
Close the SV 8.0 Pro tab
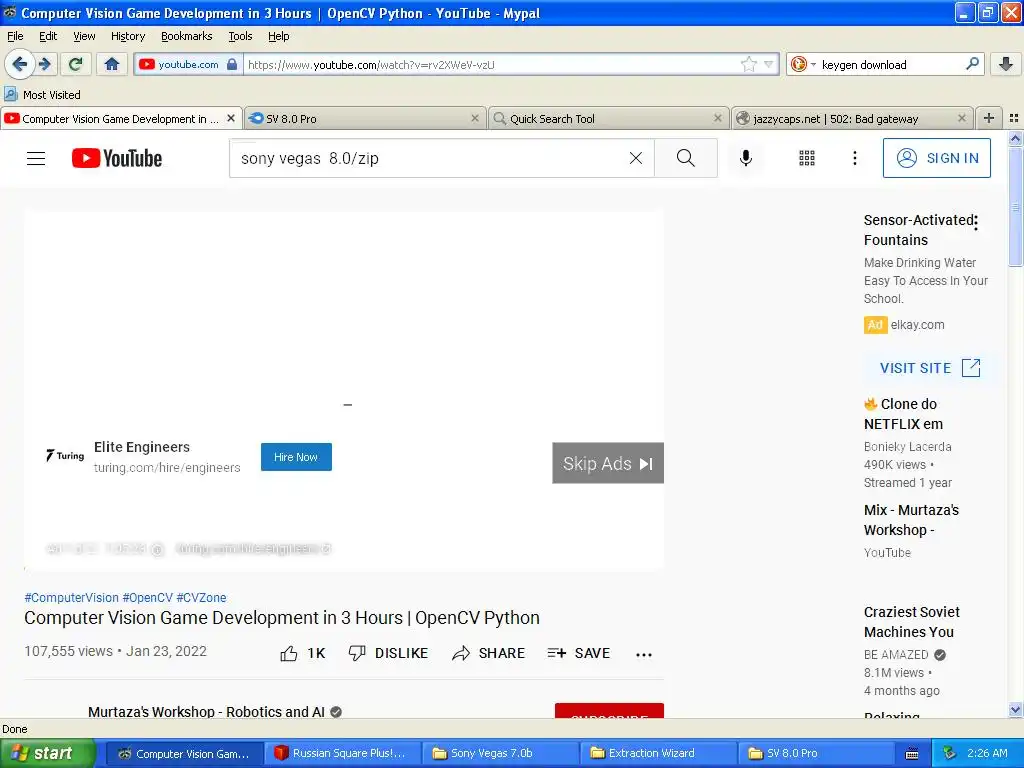475,118
